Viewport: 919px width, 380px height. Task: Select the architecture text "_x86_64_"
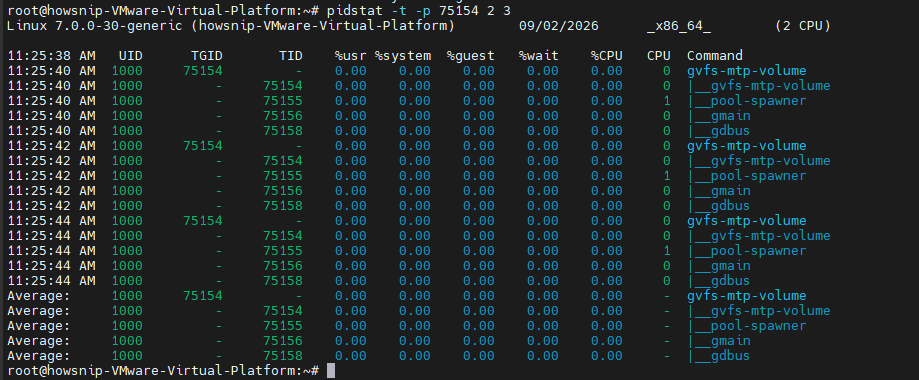click(679, 26)
